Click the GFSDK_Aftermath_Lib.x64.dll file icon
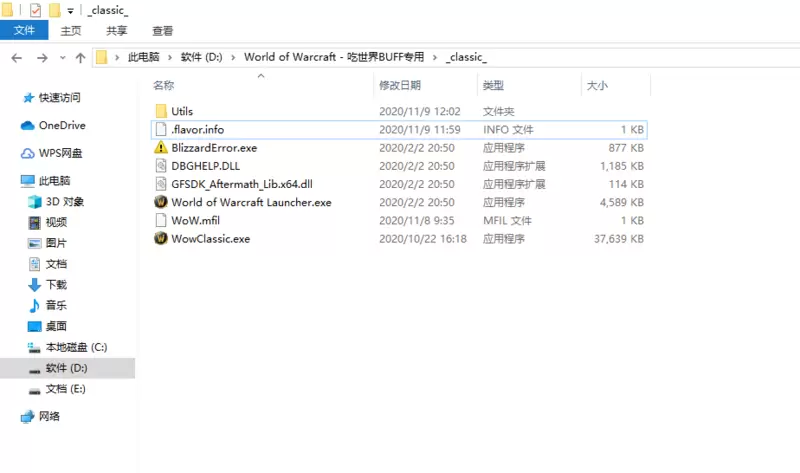Image resolution: width=800 pixels, height=473 pixels. [161, 184]
